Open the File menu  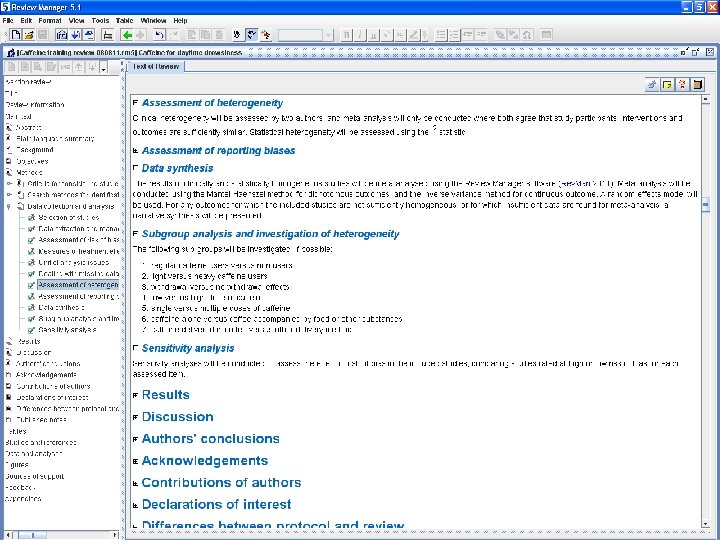pyautogui.click(x=8, y=21)
